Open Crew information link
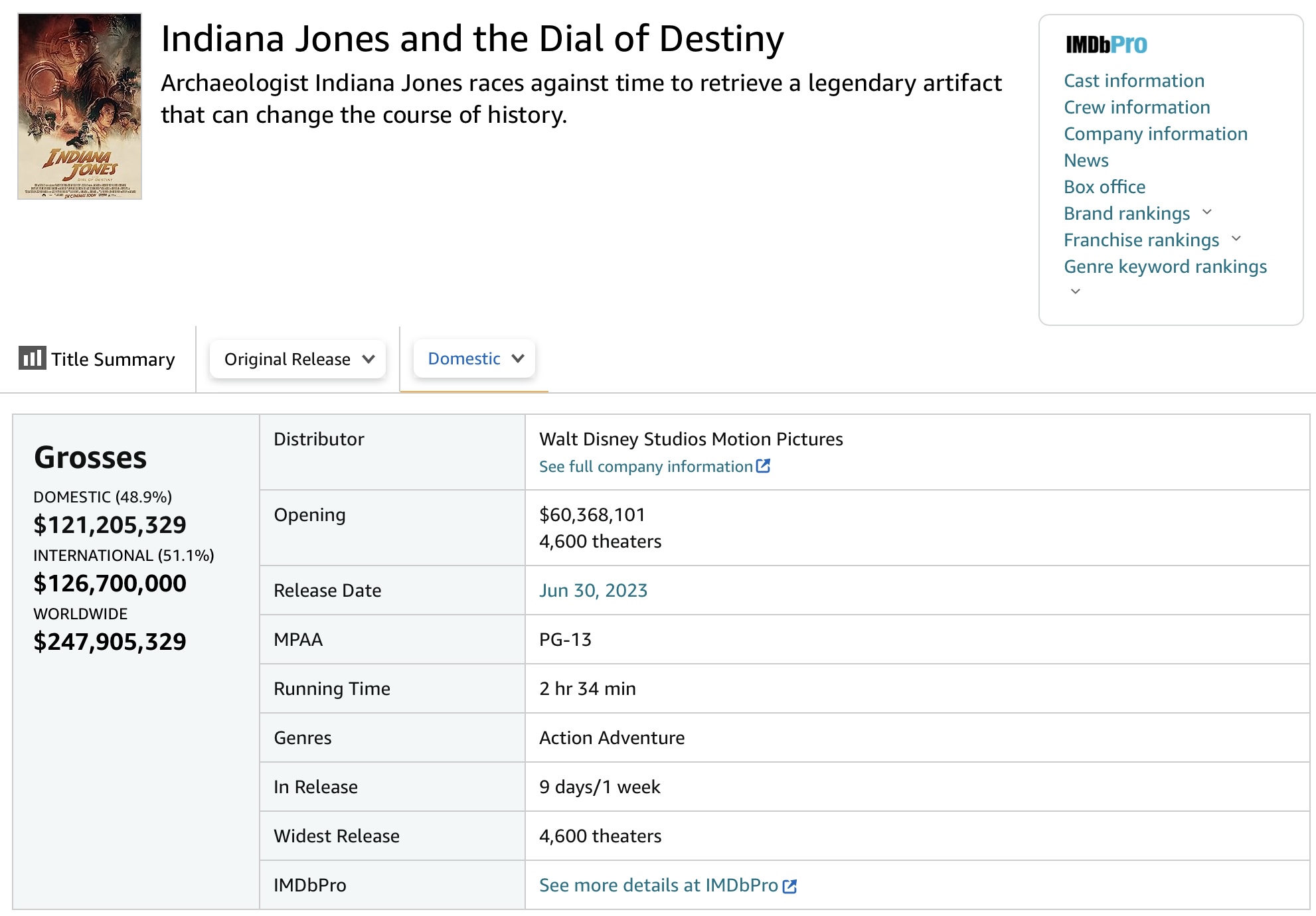Viewport: 1316px width, 916px height. click(x=1137, y=108)
